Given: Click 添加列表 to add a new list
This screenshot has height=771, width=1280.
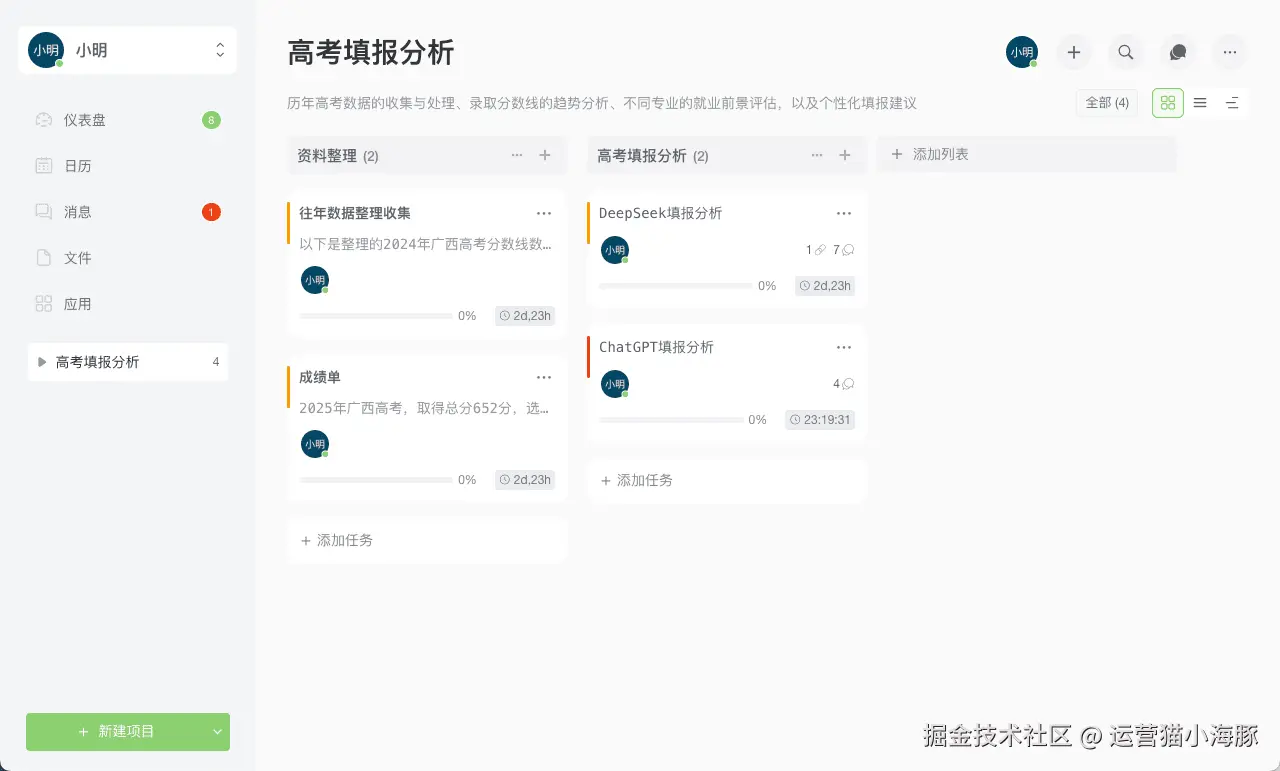Looking at the screenshot, I should 932,152.
